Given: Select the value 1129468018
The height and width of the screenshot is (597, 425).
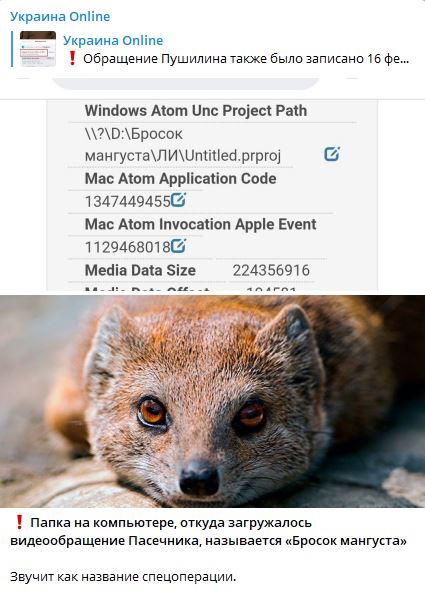Looking at the screenshot, I should point(127,247).
